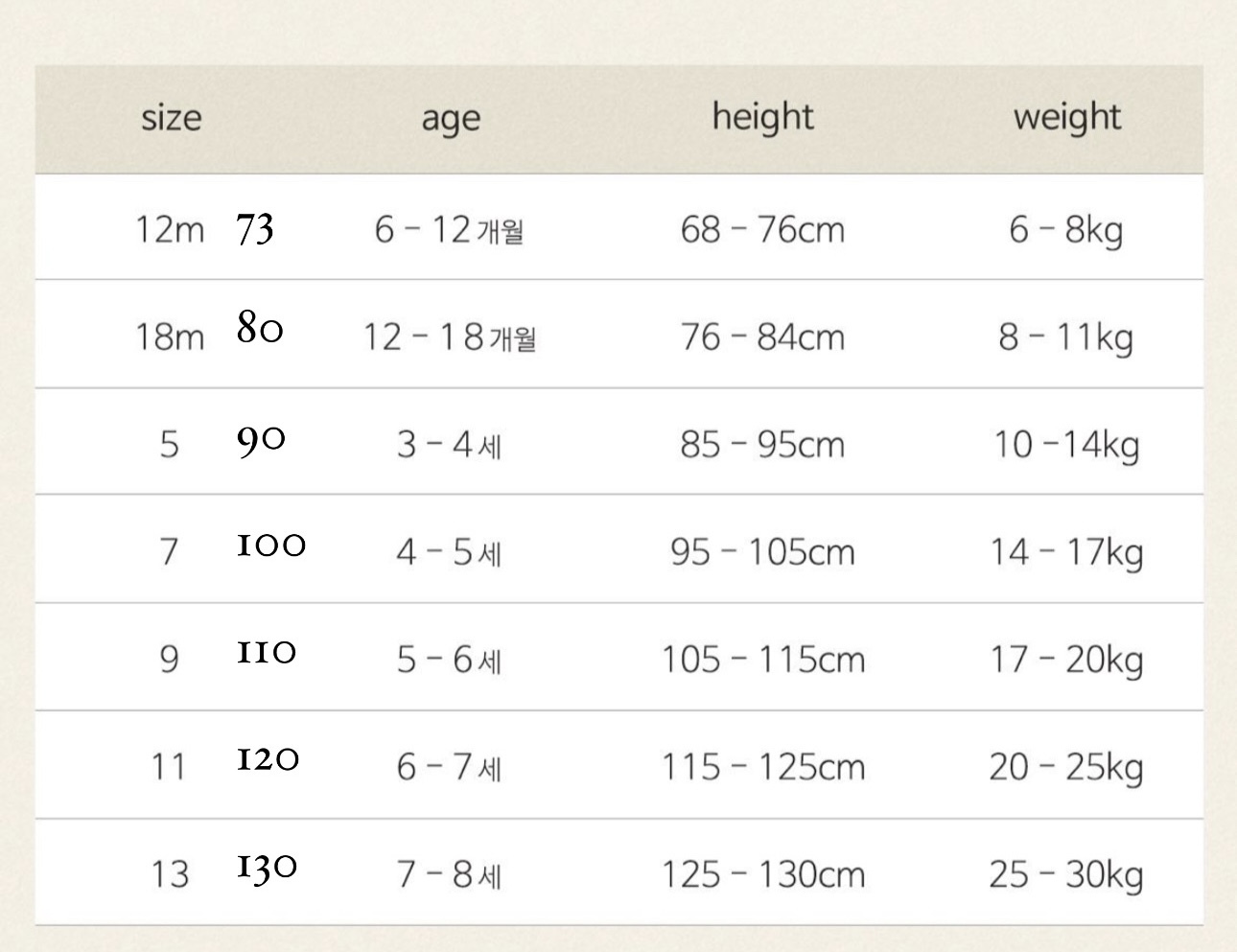Click the "size" column header

point(171,118)
